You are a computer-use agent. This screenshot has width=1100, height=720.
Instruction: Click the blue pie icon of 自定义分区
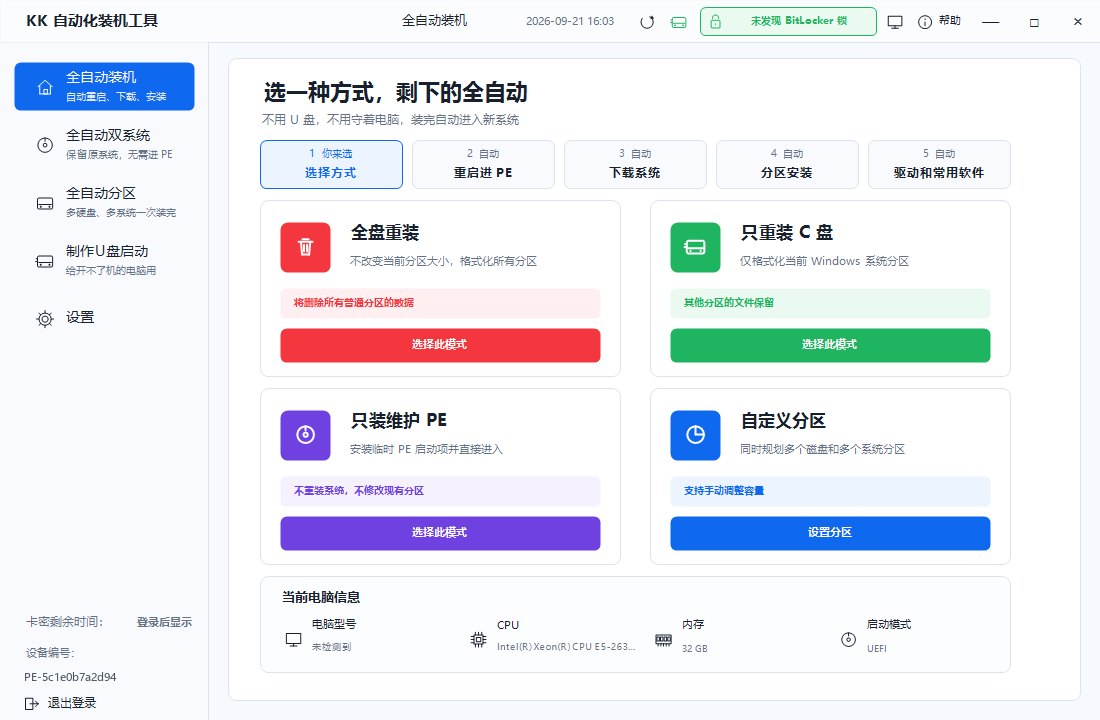pos(695,435)
